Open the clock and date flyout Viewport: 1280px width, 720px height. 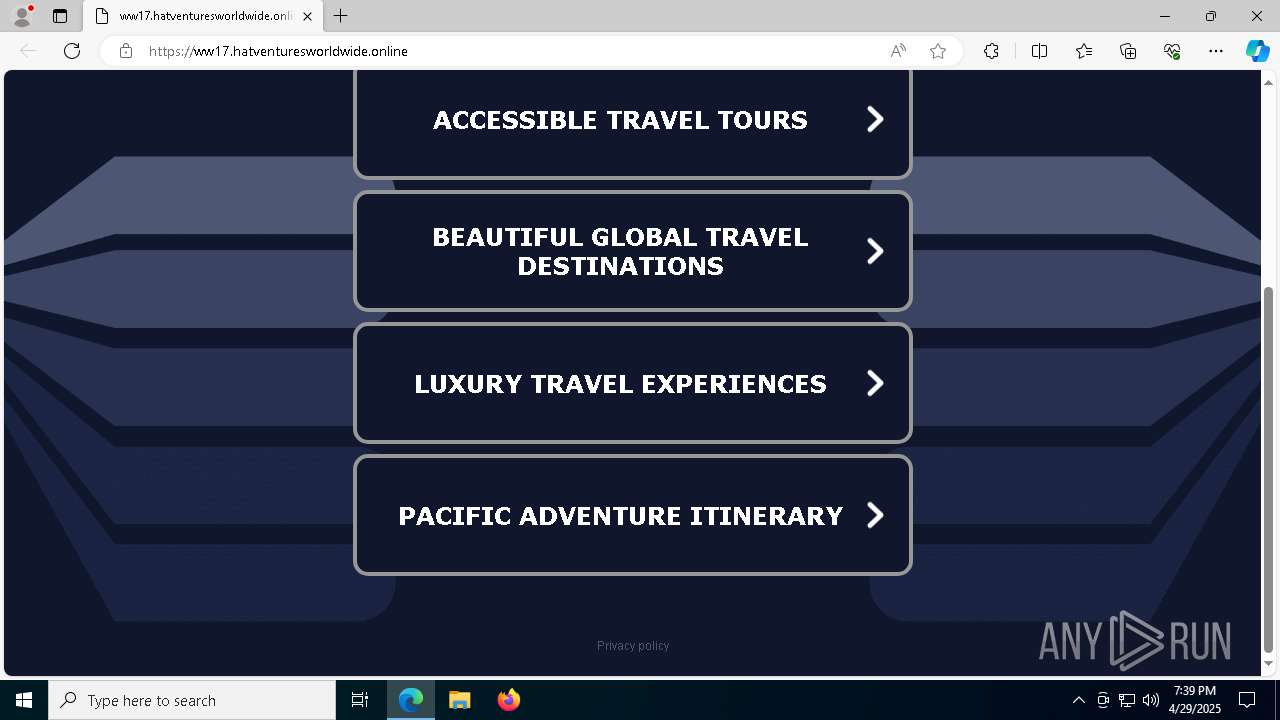(x=1195, y=700)
